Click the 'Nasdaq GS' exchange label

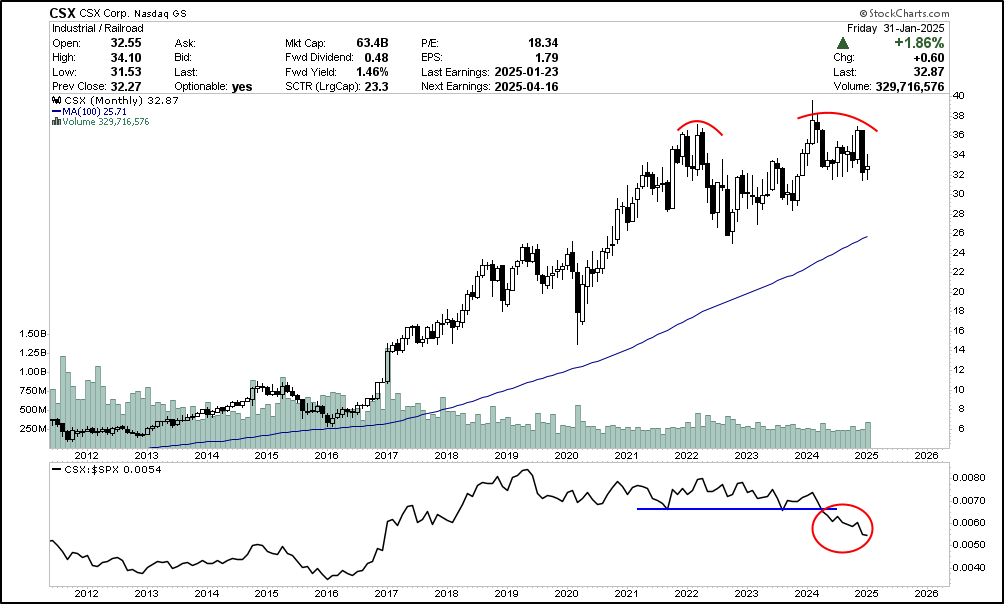(x=160, y=13)
